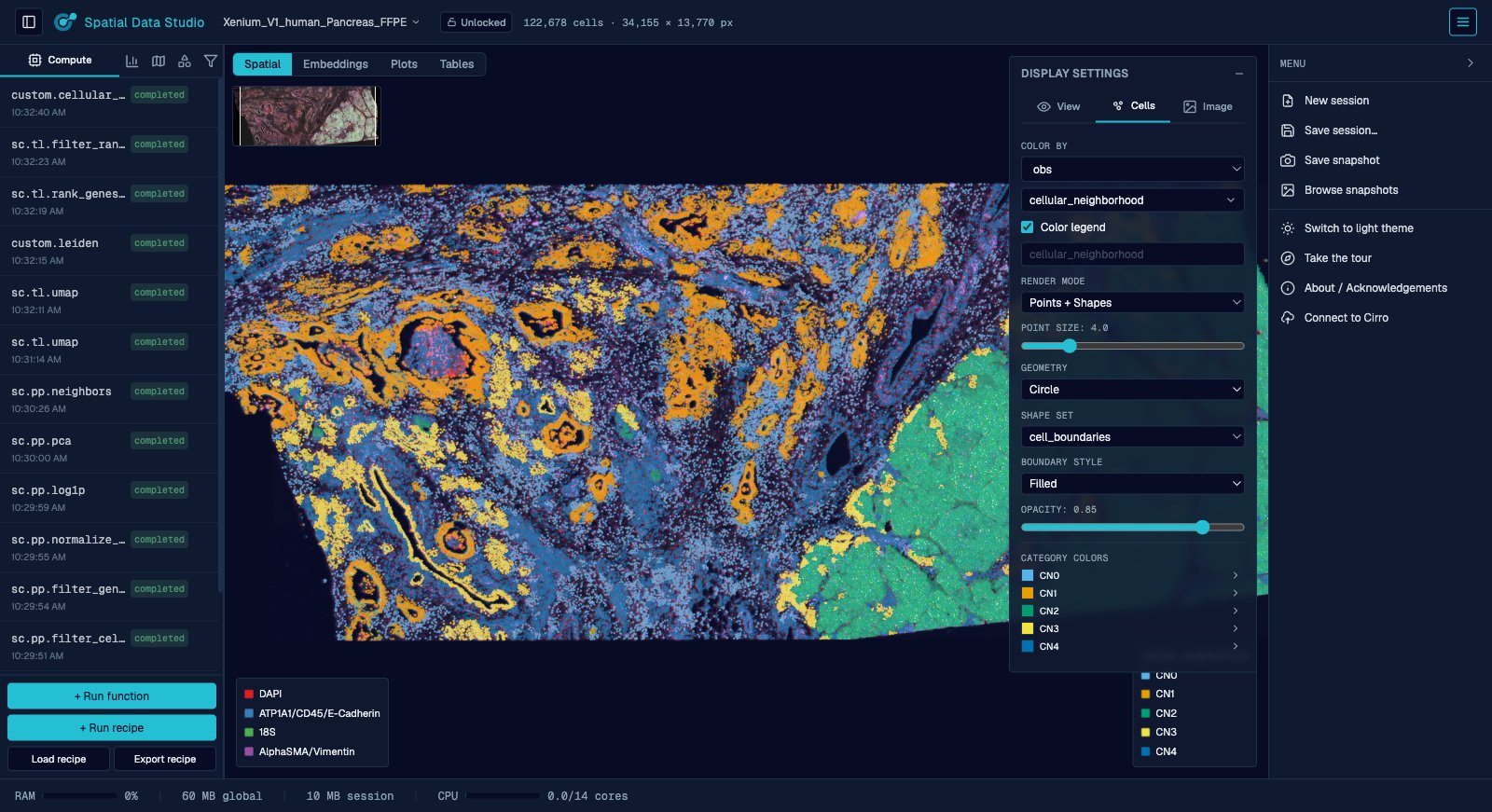Open the Xenium dataset name dropdown

point(321,22)
